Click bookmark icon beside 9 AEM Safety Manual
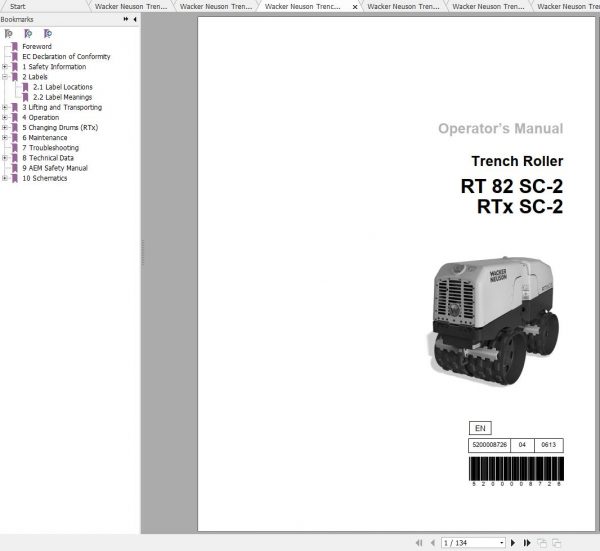 point(15,168)
